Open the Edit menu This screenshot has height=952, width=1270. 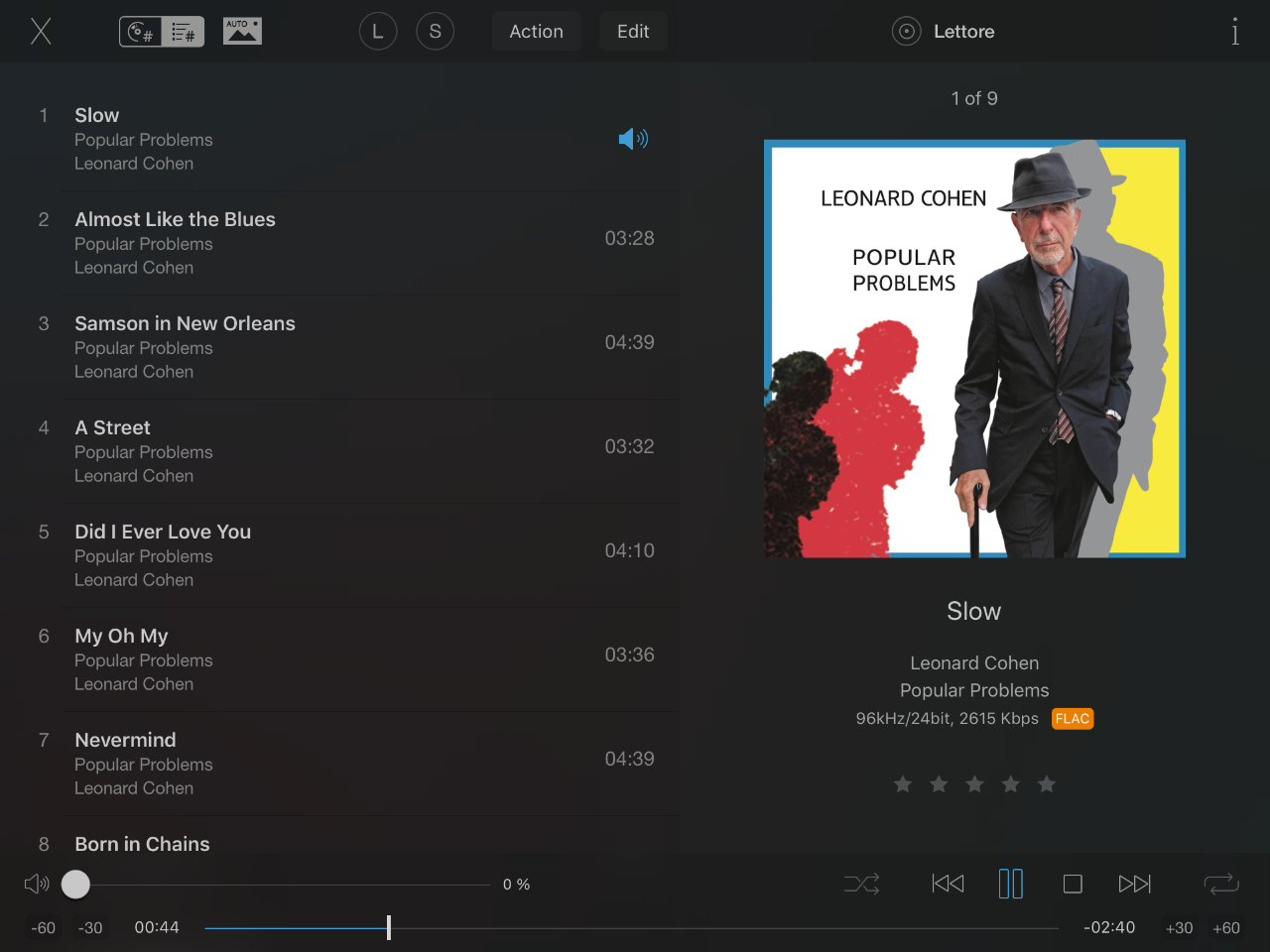[x=633, y=32]
